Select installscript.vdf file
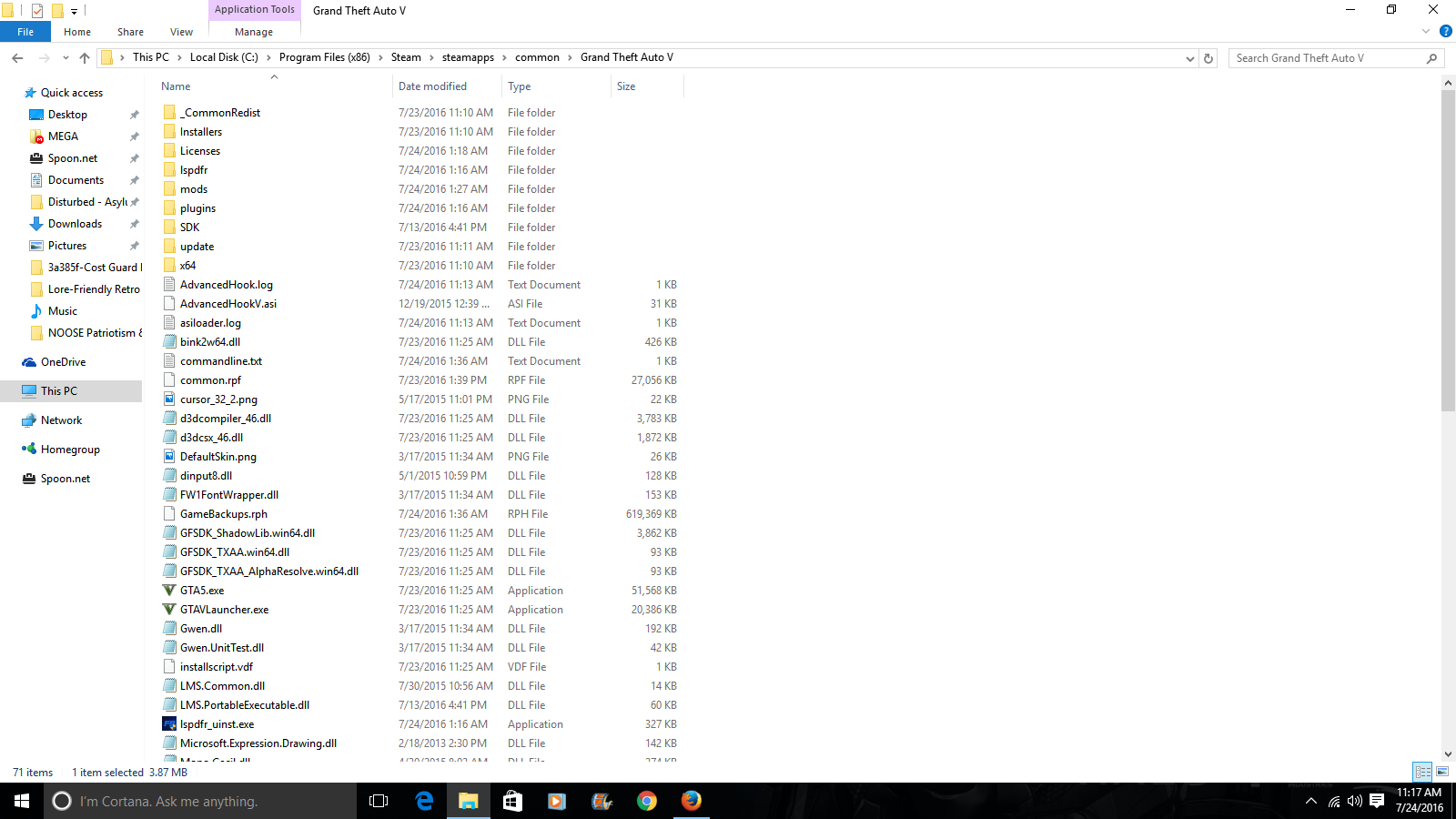The width and height of the screenshot is (1456, 819). (217, 667)
